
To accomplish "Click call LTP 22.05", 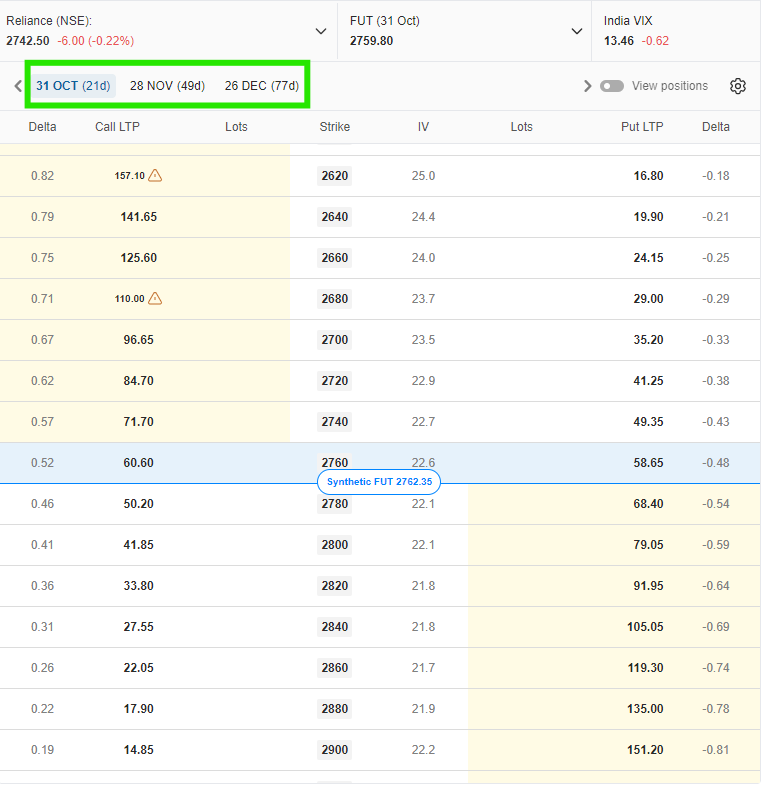I will (x=139, y=668).
